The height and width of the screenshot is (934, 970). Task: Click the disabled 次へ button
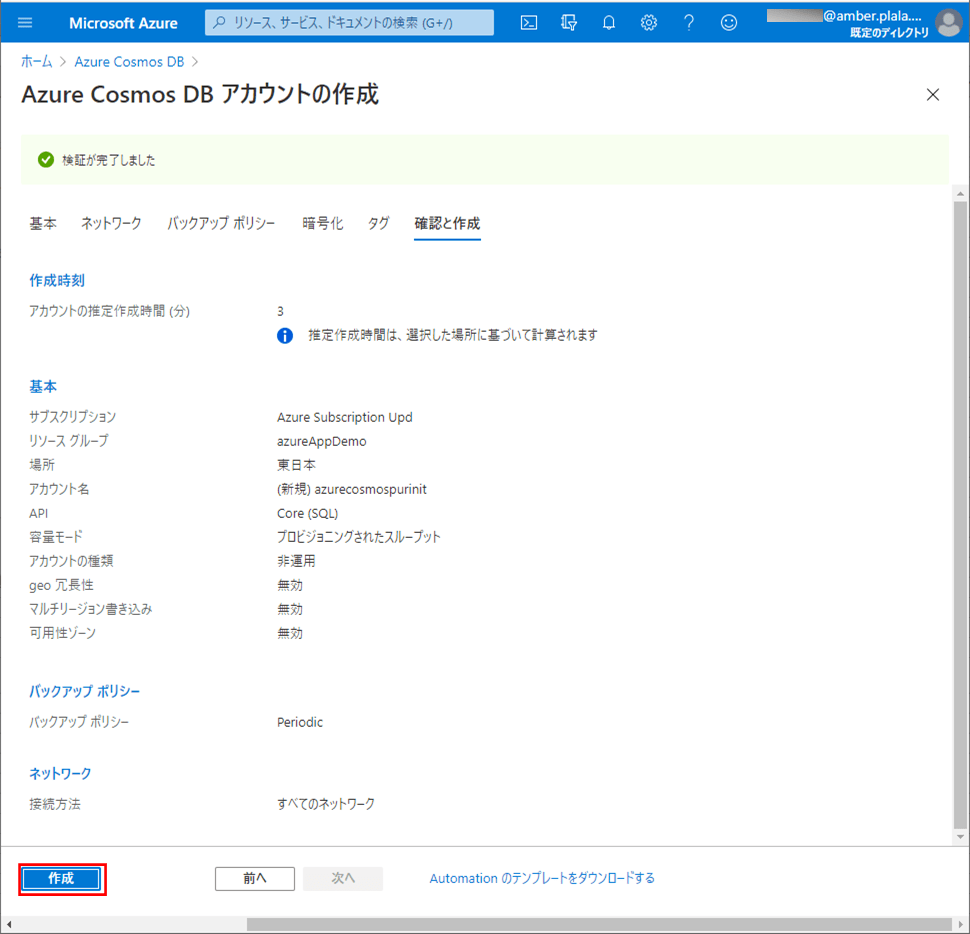[x=343, y=878]
